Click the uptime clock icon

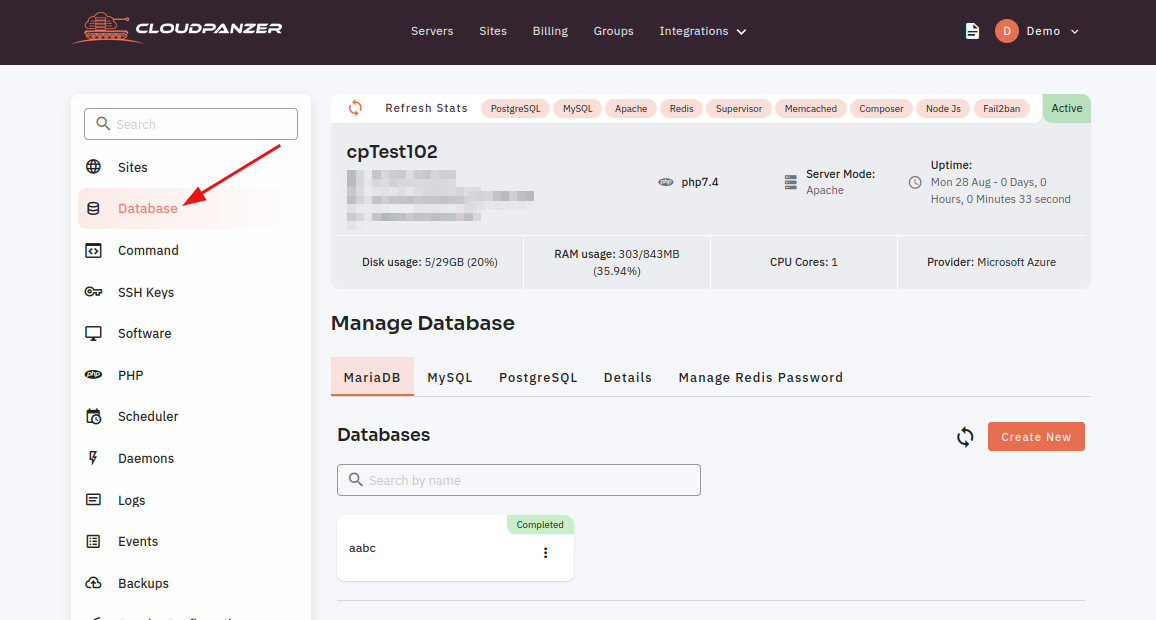click(x=915, y=182)
